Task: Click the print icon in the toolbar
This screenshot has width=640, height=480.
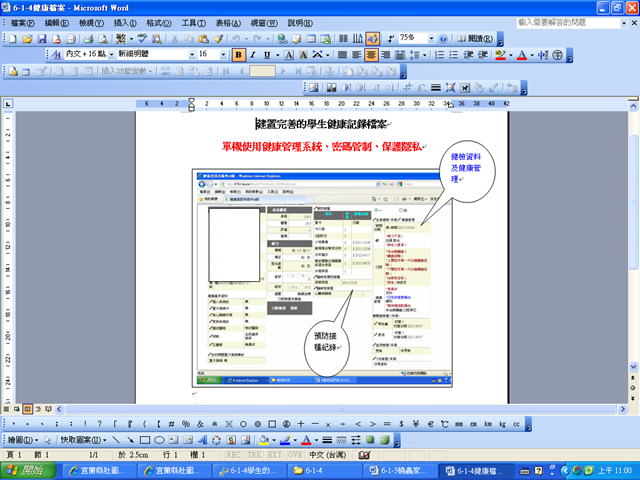Action: tap(87, 38)
